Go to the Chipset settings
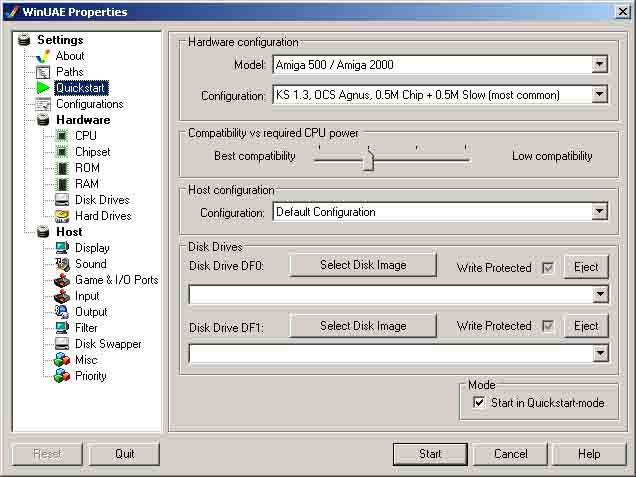This screenshot has width=636, height=477. coord(92,152)
